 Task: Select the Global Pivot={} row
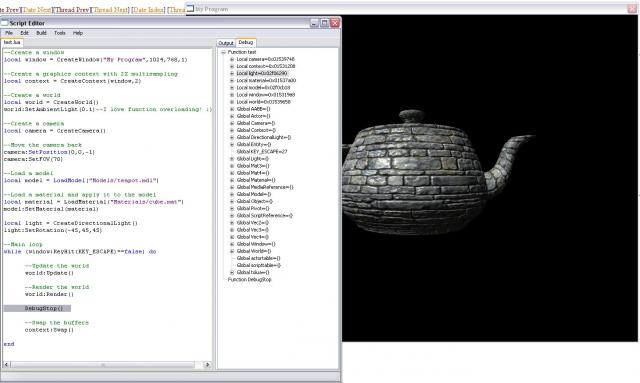253,209
